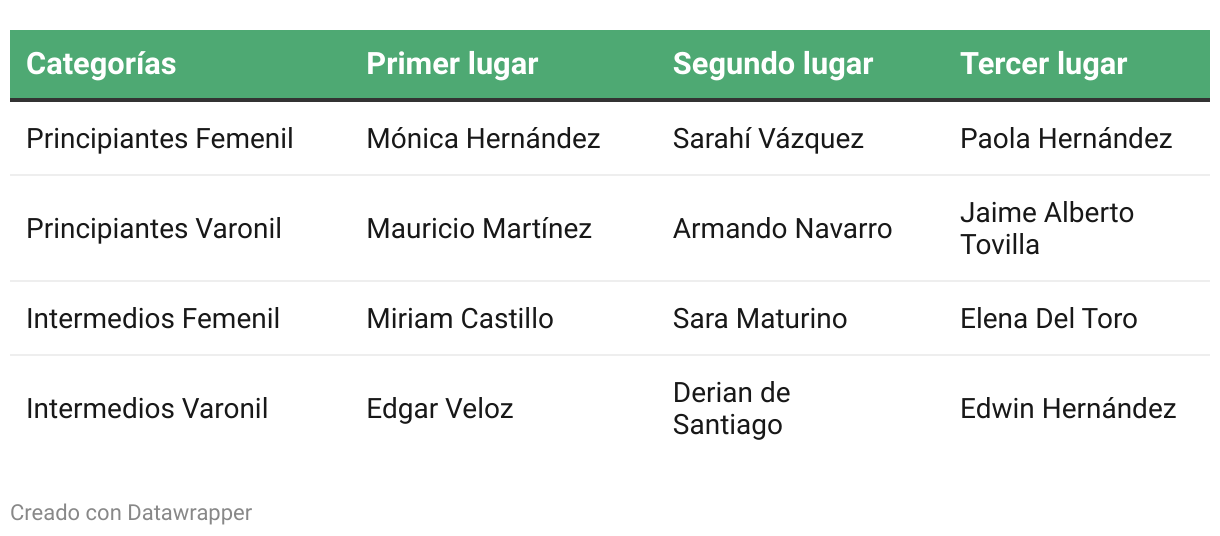Click the Principiantes Varonil row label
The image size is (1220, 536).
154,228
